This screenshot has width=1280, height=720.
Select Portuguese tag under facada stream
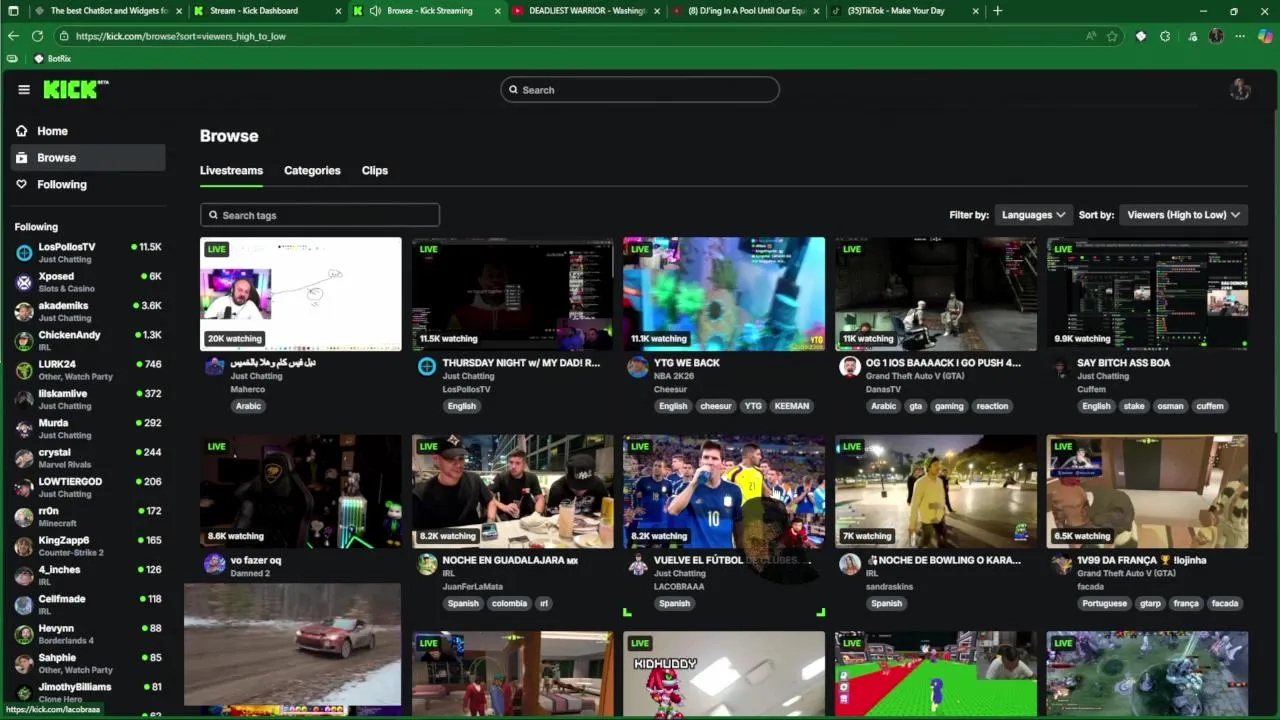tap(1104, 603)
